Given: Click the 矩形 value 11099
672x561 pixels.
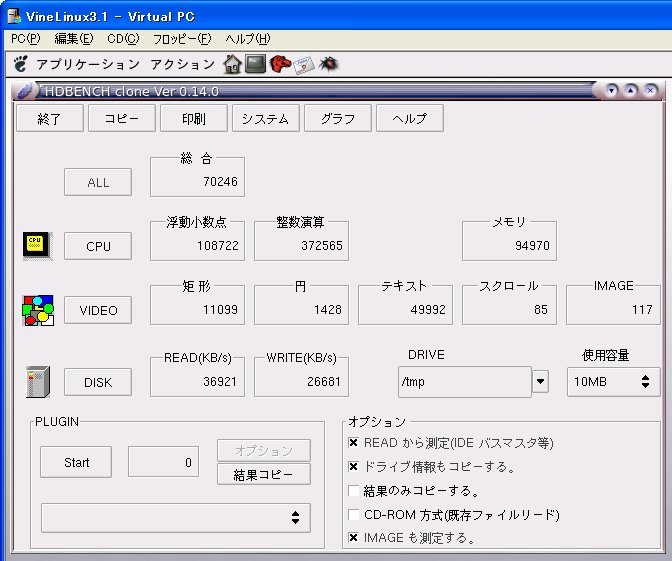Looking at the screenshot, I should [220, 309].
